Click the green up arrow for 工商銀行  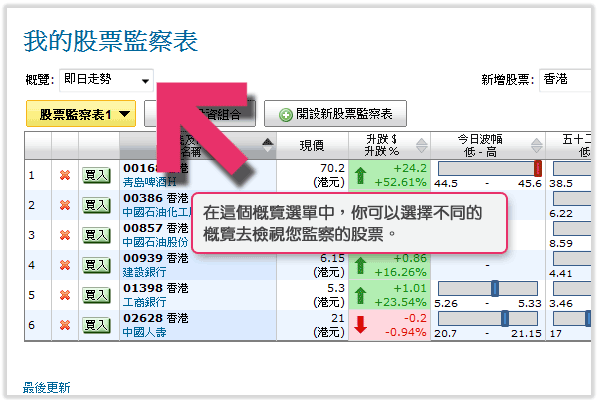point(360,296)
